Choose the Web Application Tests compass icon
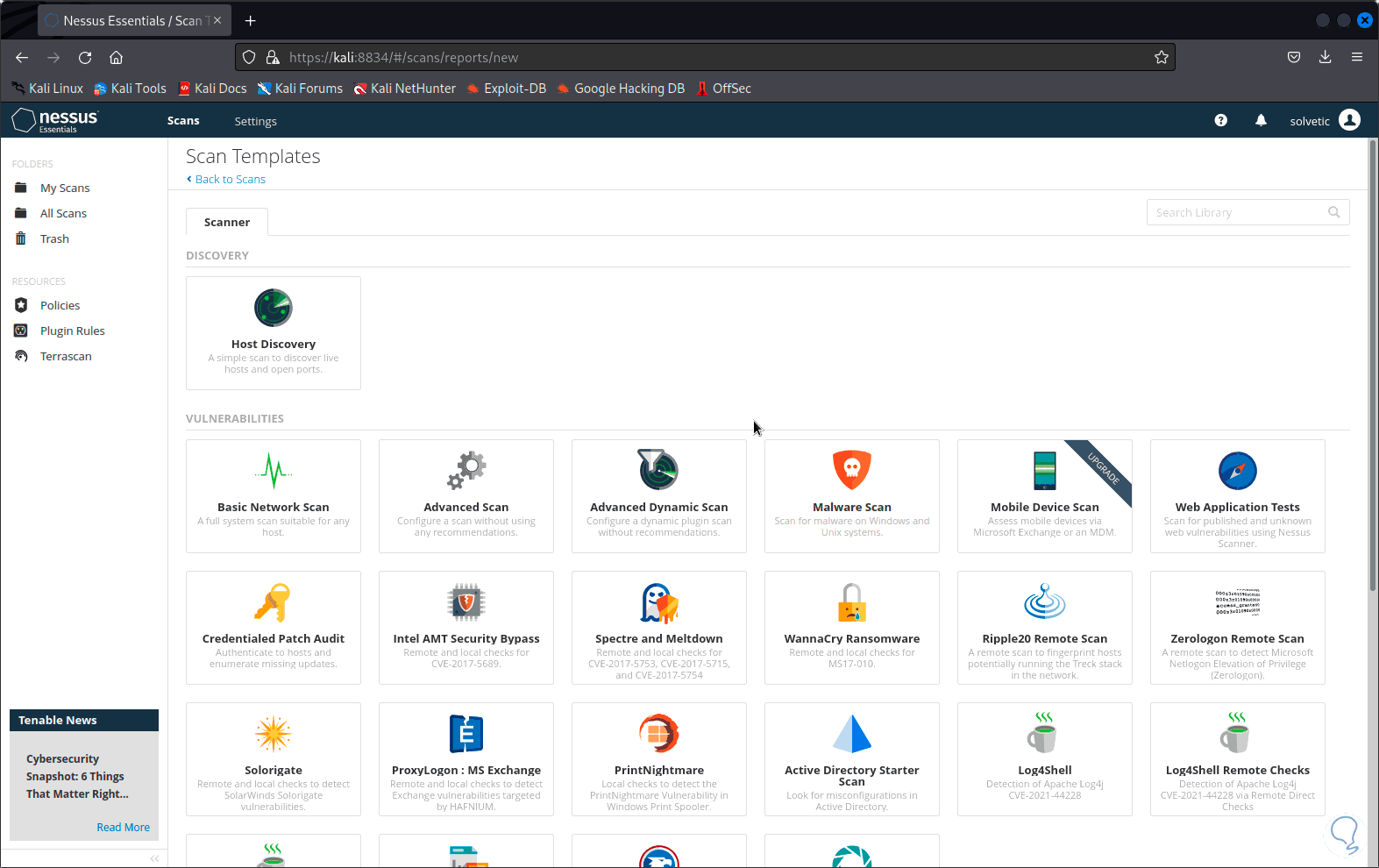Image resolution: width=1379 pixels, height=868 pixels. [1238, 471]
